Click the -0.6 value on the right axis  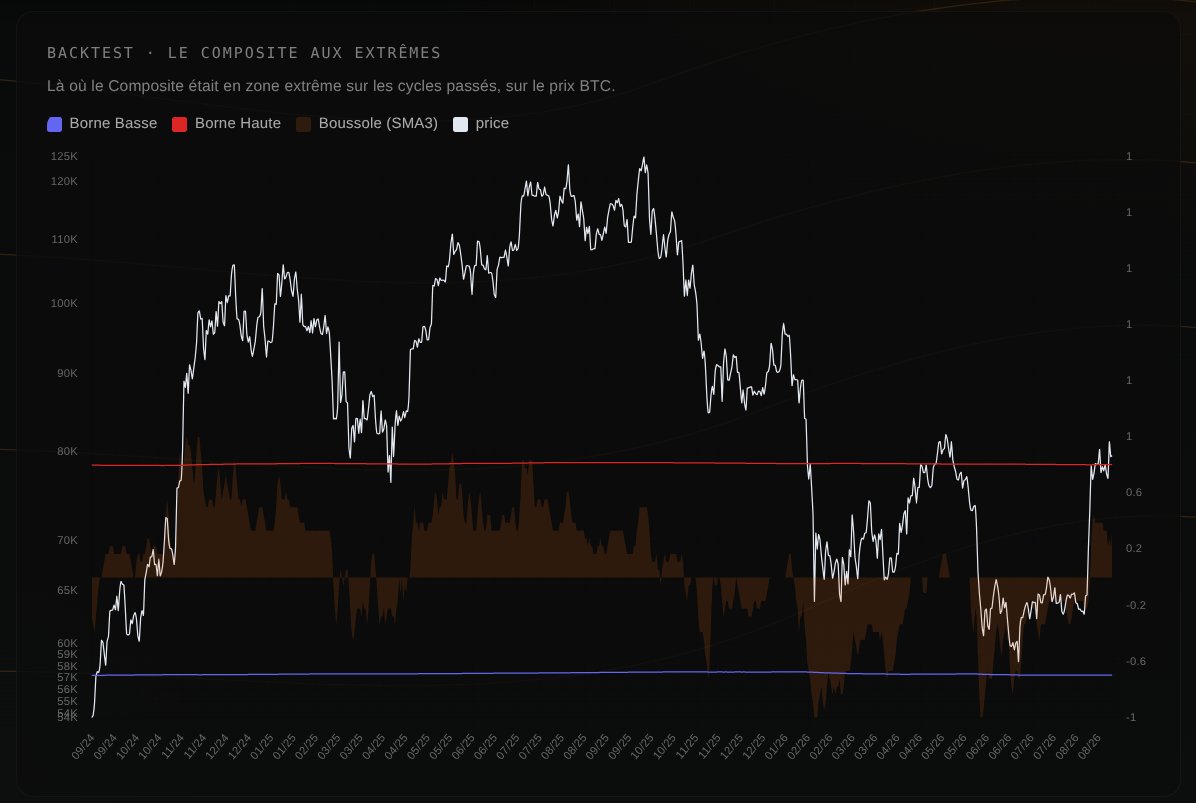coord(1136,662)
